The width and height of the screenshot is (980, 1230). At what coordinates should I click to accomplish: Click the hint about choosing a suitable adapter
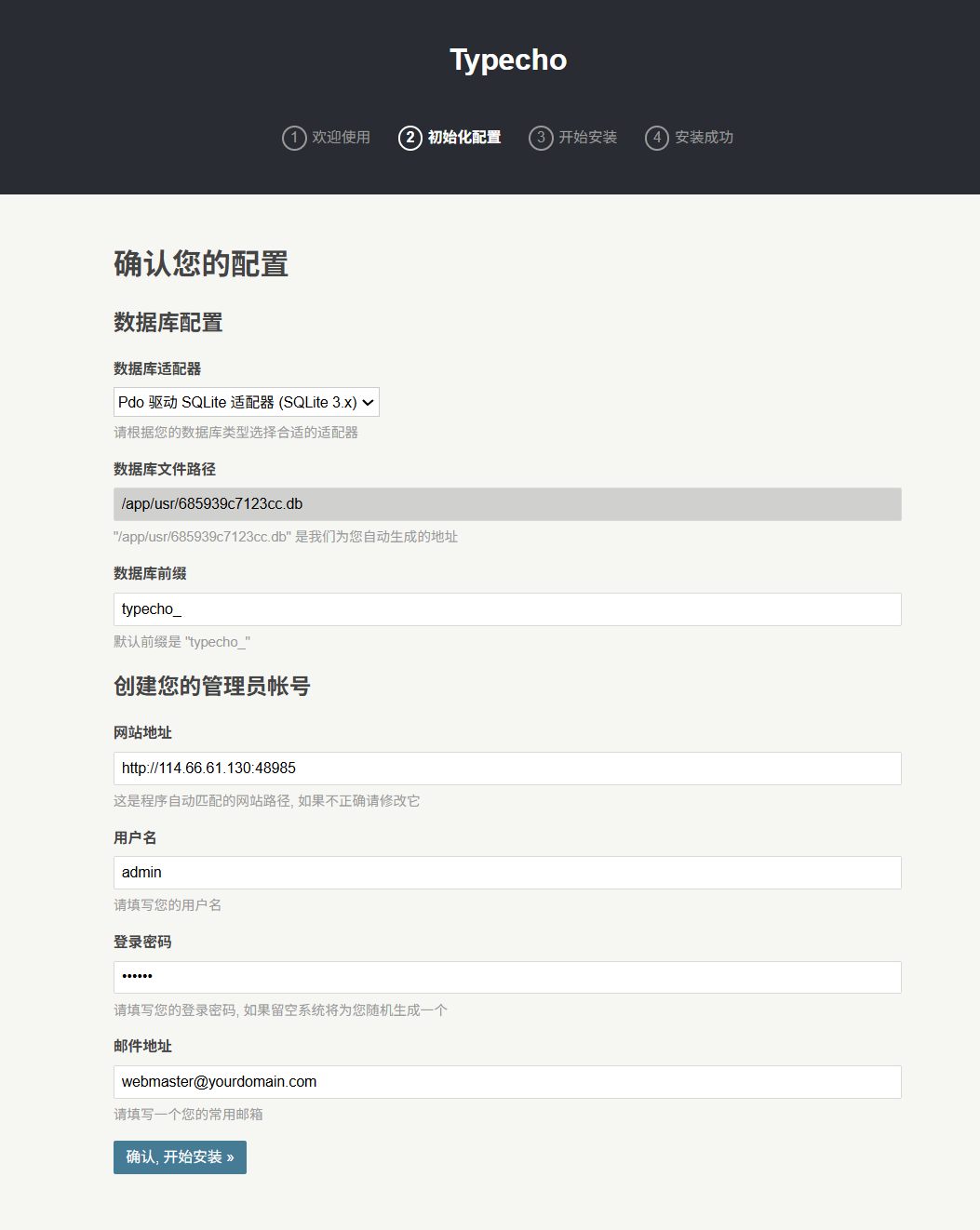235,433
